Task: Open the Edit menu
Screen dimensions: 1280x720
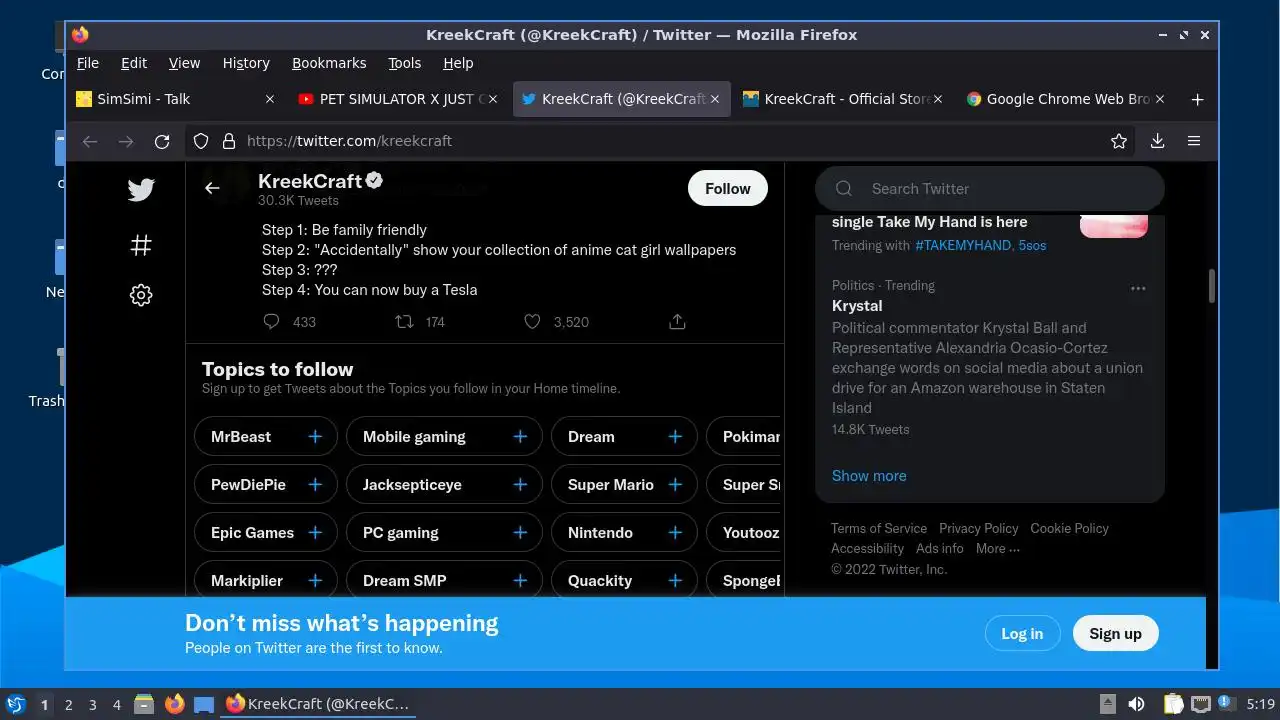Action: tap(134, 63)
